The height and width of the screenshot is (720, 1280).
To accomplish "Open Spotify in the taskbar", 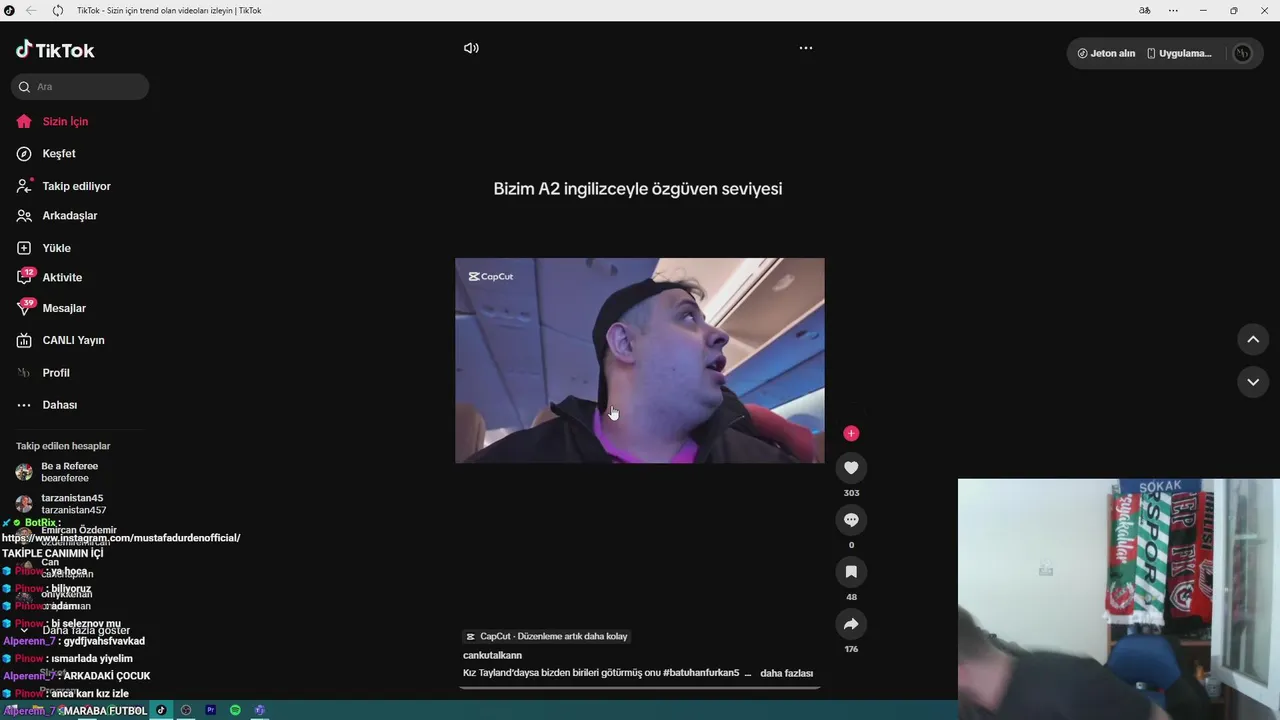I will point(235,710).
